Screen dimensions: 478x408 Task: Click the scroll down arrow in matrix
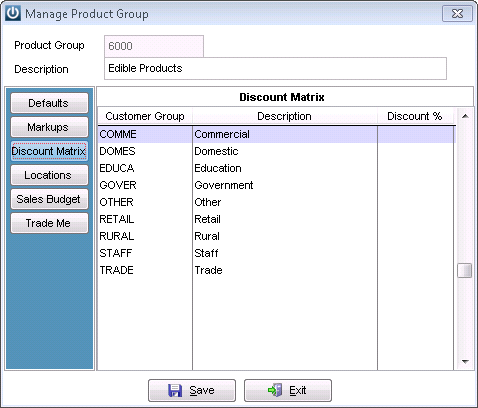[x=465, y=361]
